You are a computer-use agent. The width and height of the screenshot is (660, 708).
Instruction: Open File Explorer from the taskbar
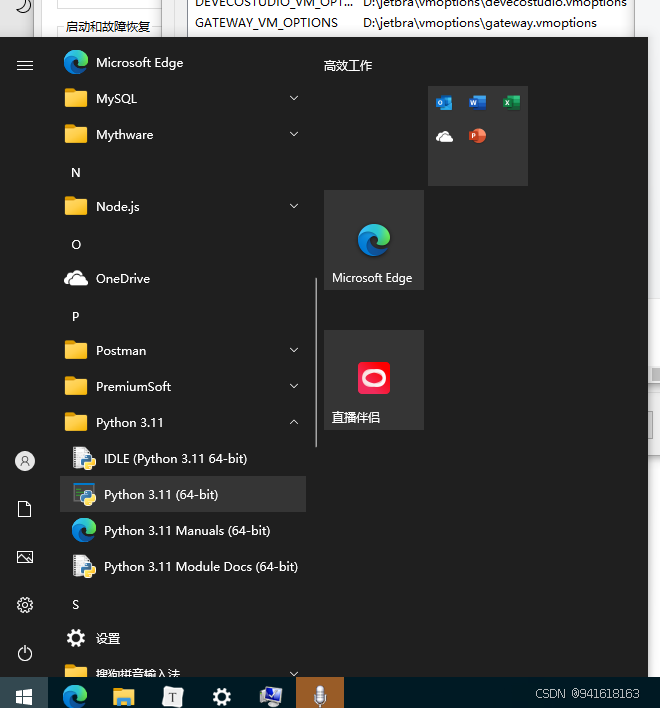pyautogui.click(x=124, y=696)
